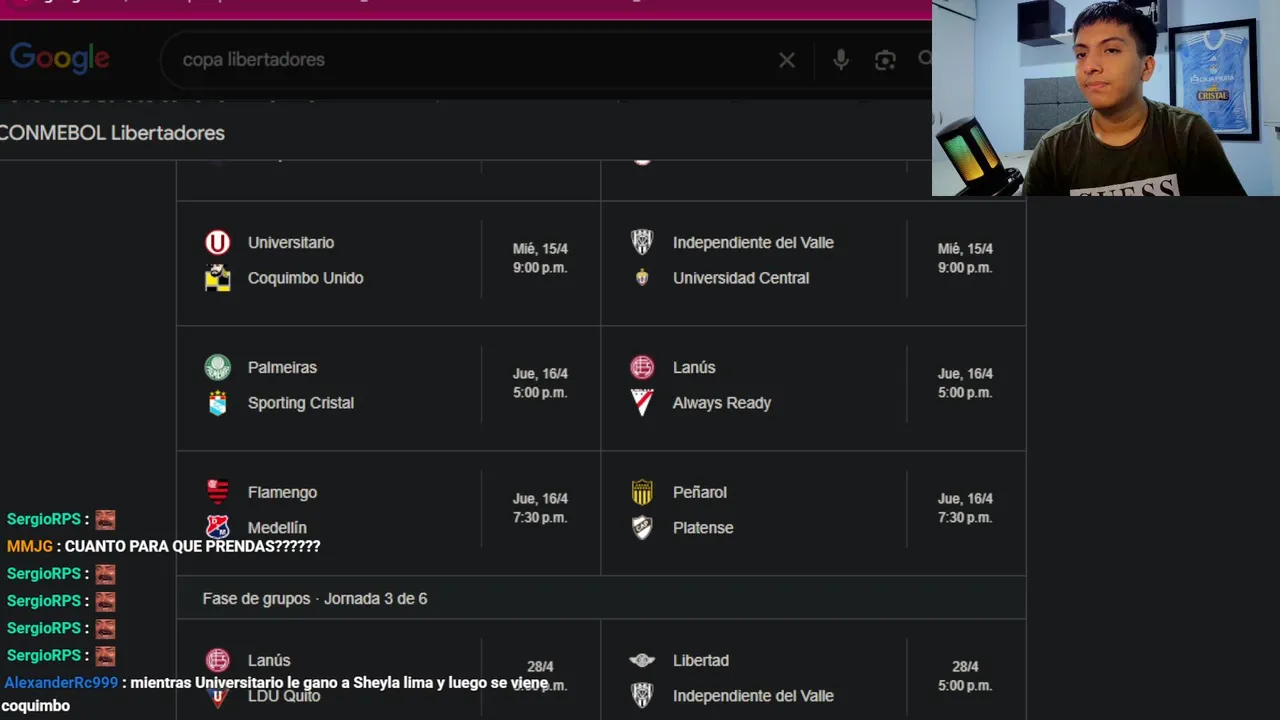Click the Sporting Cristal team crest

217,403
